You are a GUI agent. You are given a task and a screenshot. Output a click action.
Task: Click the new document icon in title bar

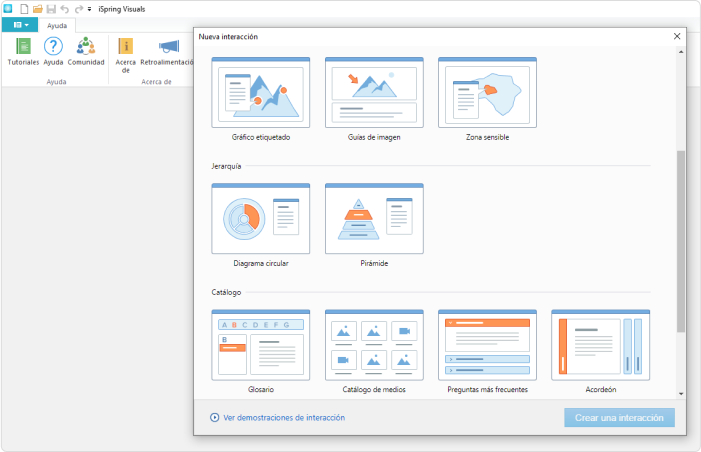[x=24, y=9]
